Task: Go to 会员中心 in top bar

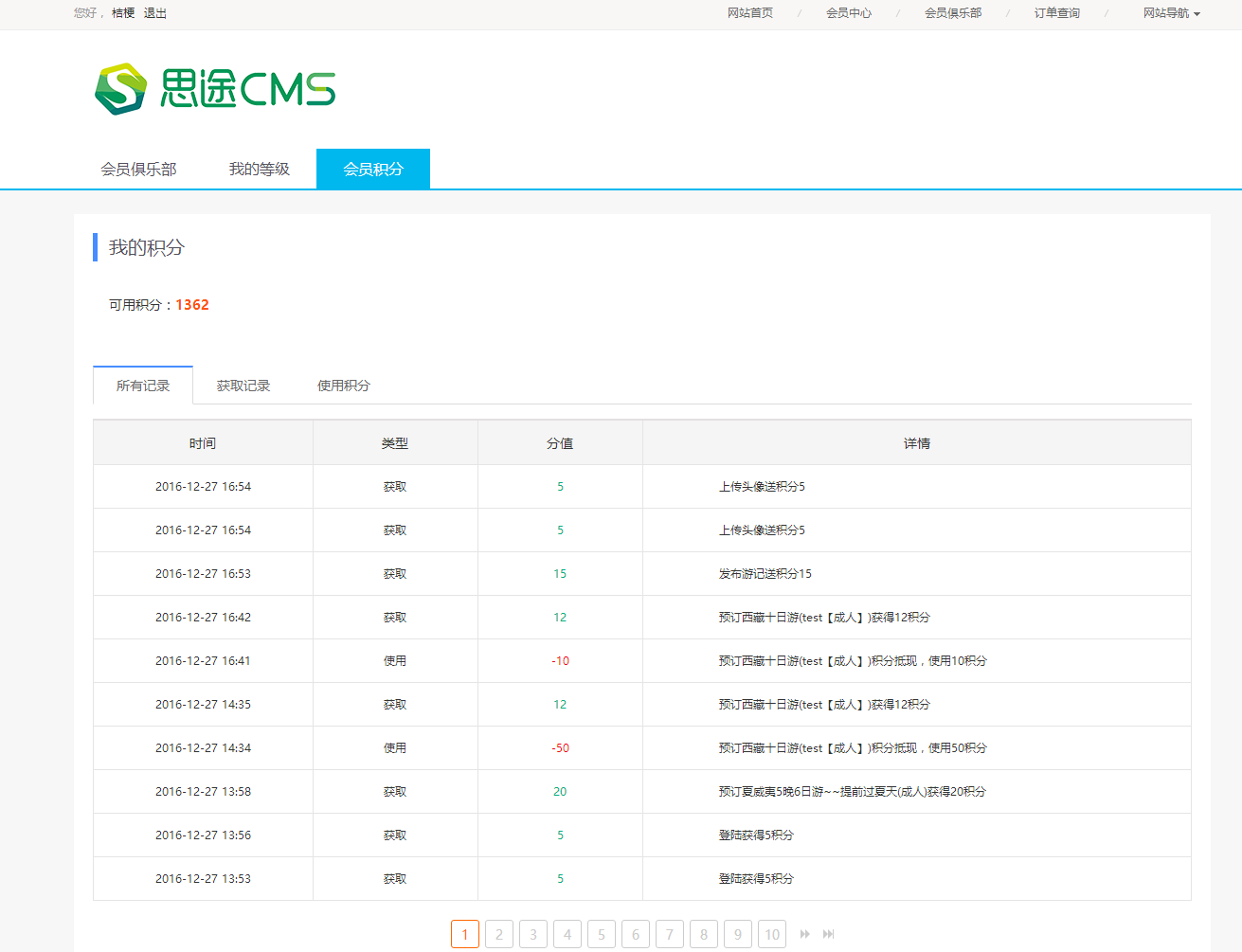Action: [x=849, y=13]
